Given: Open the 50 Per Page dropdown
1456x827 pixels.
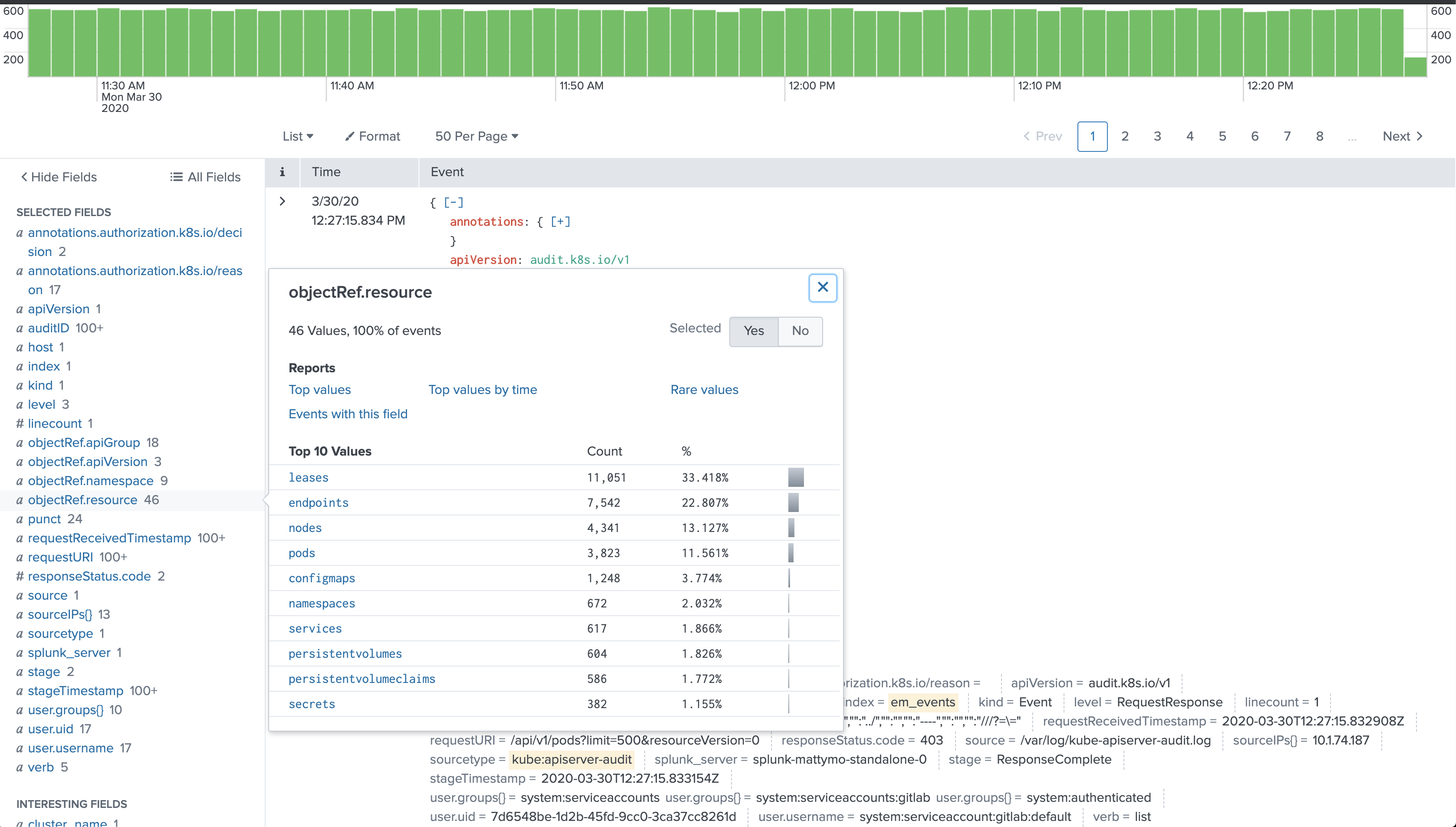Looking at the screenshot, I should [x=477, y=136].
